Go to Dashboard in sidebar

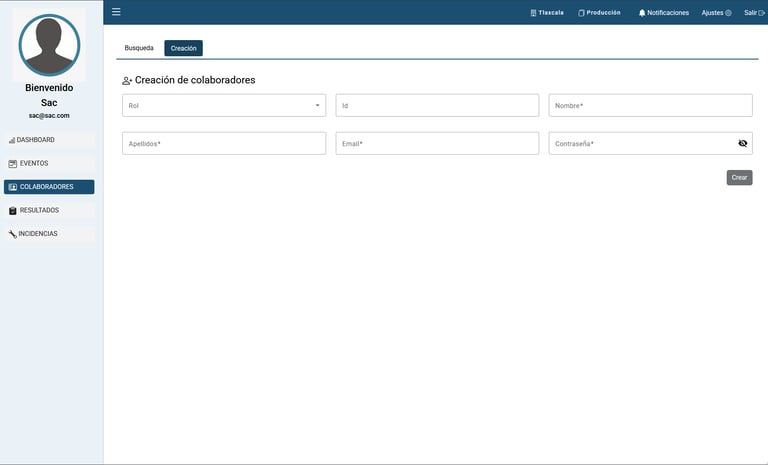(x=49, y=140)
